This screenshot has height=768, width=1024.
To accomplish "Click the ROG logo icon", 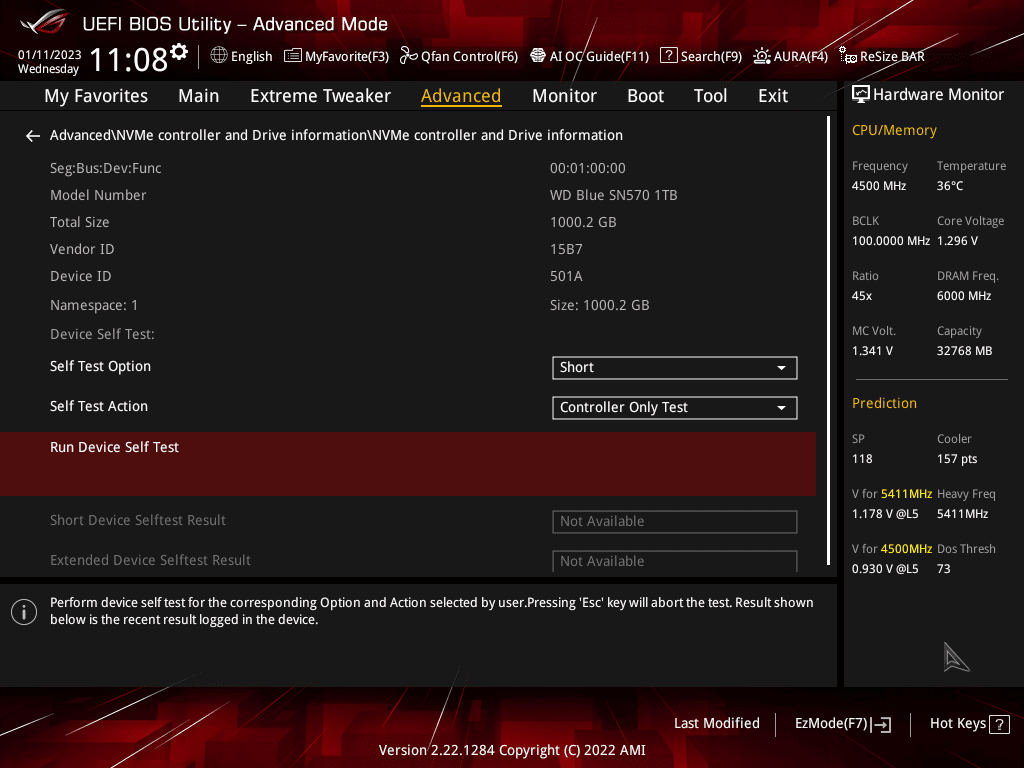I will click(x=44, y=22).
